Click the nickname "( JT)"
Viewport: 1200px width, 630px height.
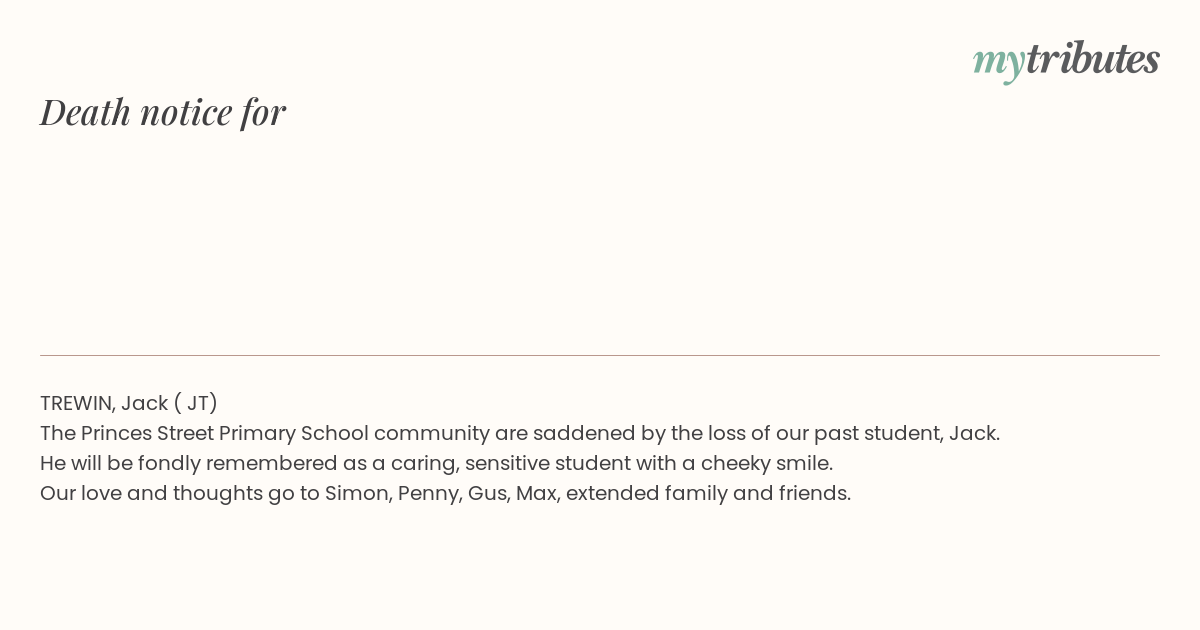(196, 403)
